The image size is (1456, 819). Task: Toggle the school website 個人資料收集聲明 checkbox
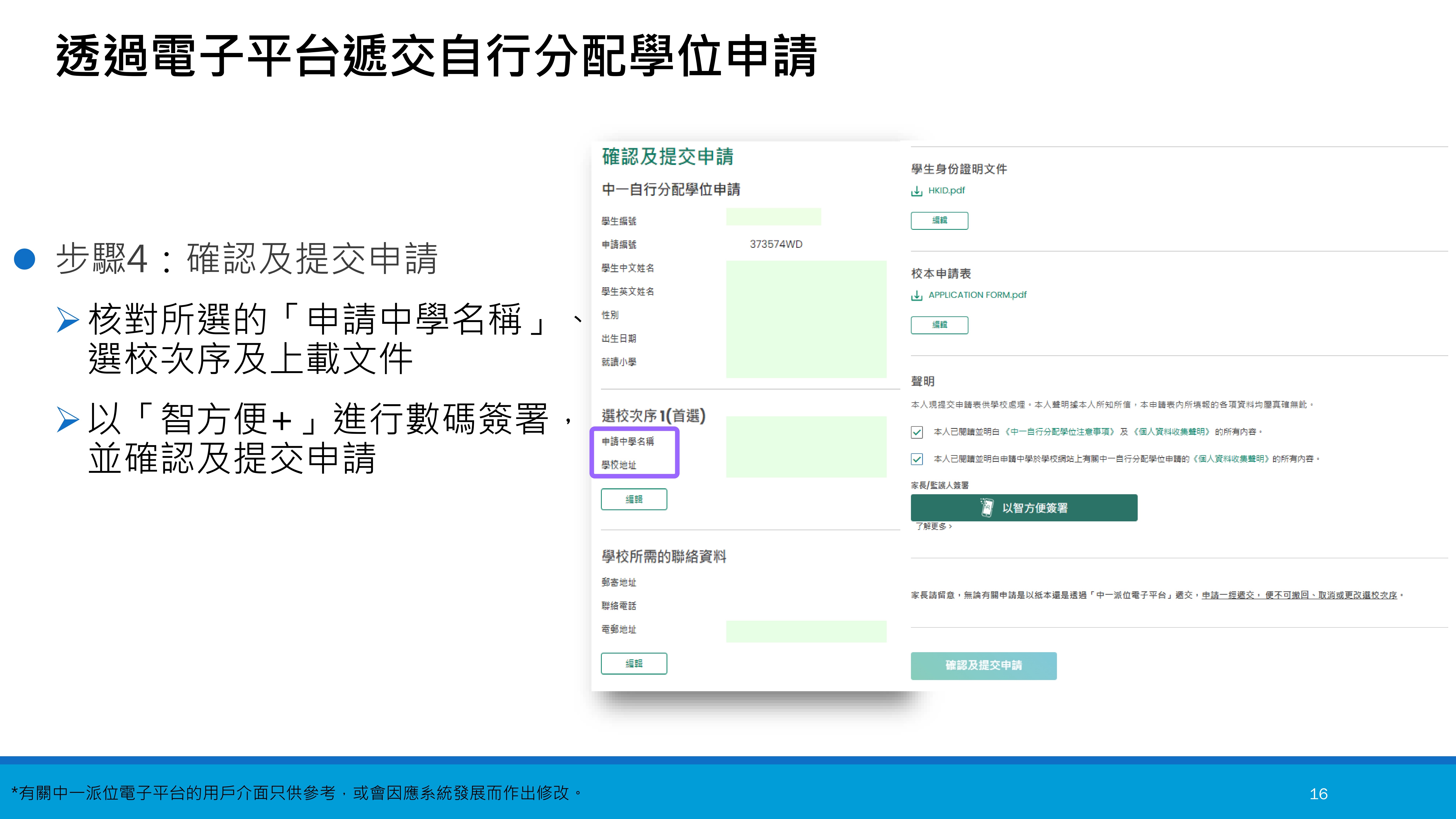(x=917, y=459)
